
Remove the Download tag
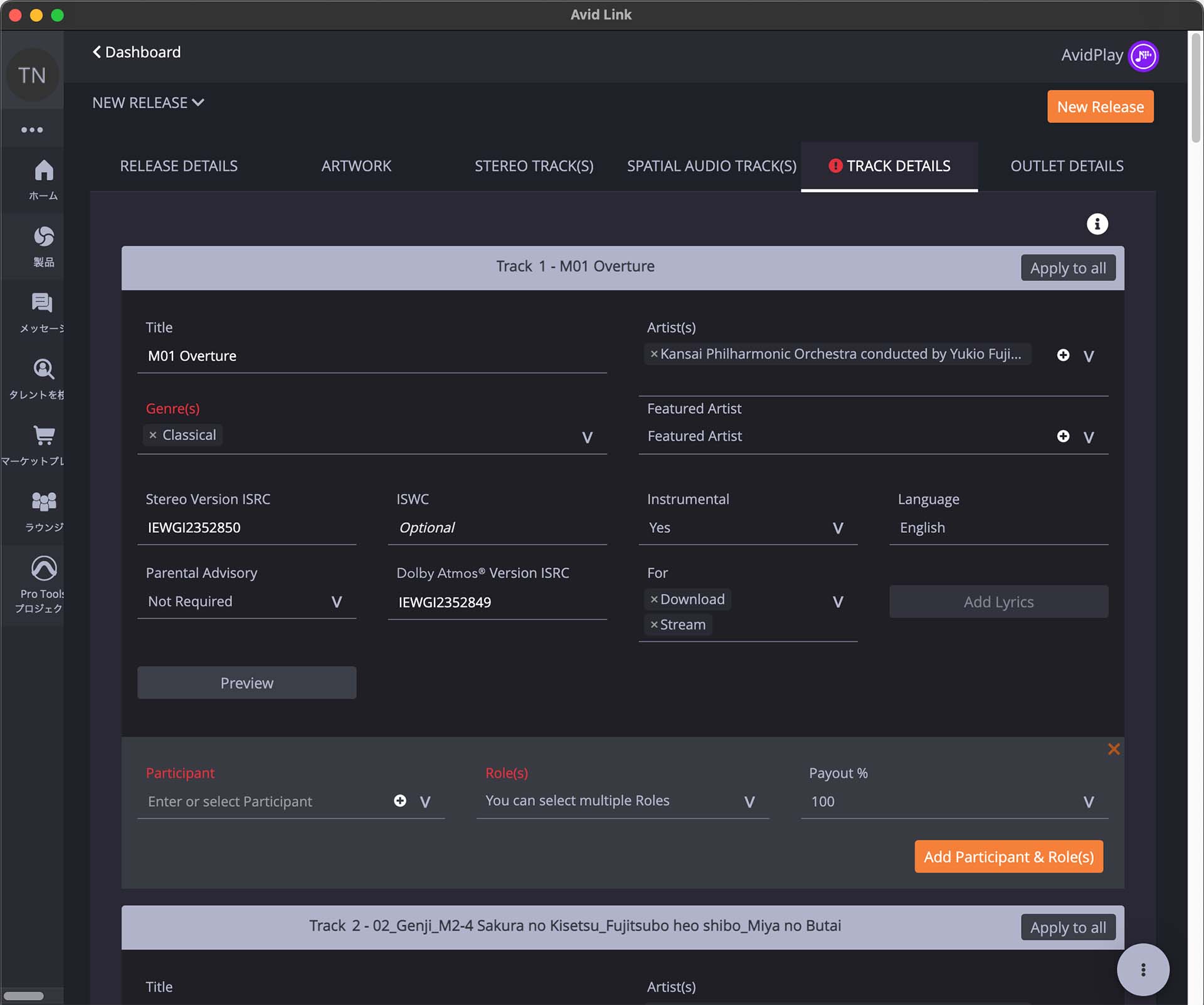pos(653,599)
